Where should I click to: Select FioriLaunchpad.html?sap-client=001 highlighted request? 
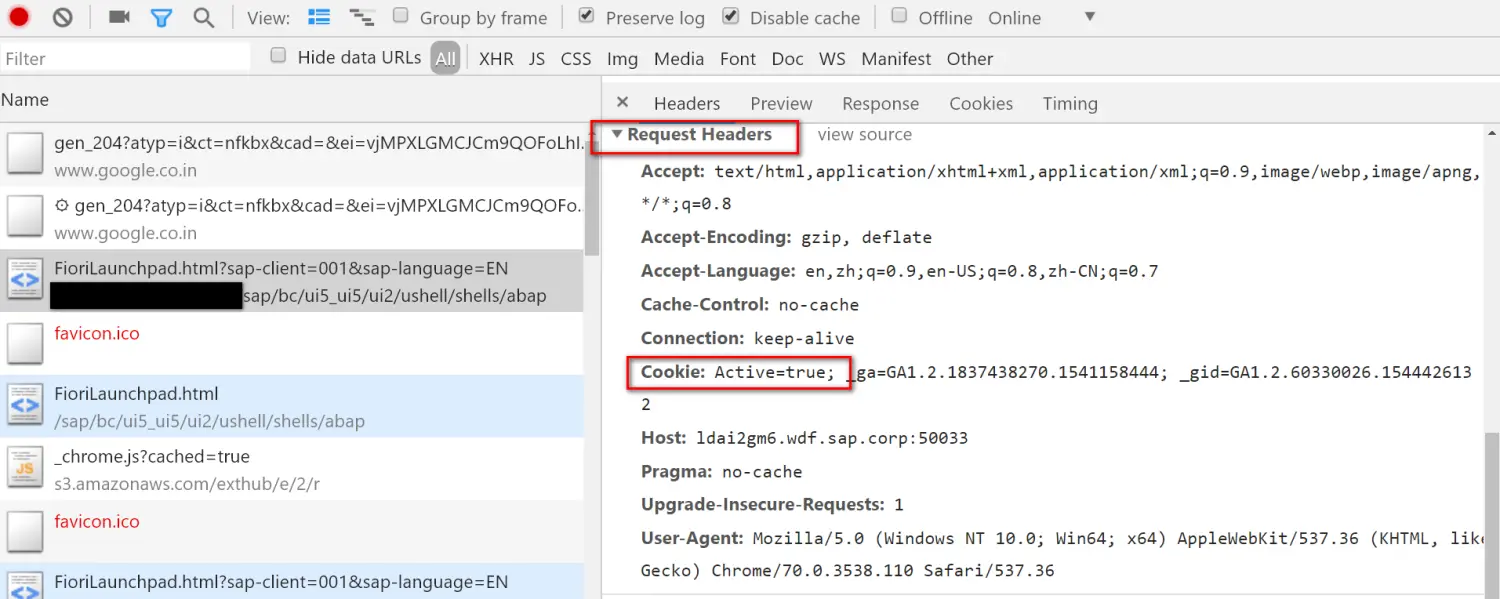tap(292, 281)
